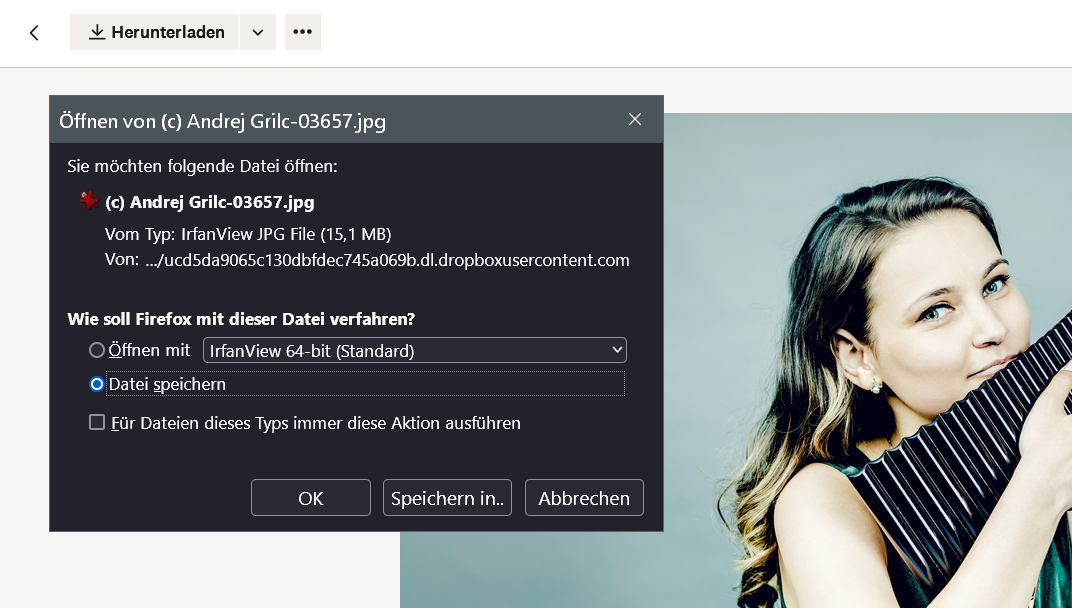
Task: Click the dialog title bar text
Action: pyautogui.click(x=222, y=121)
